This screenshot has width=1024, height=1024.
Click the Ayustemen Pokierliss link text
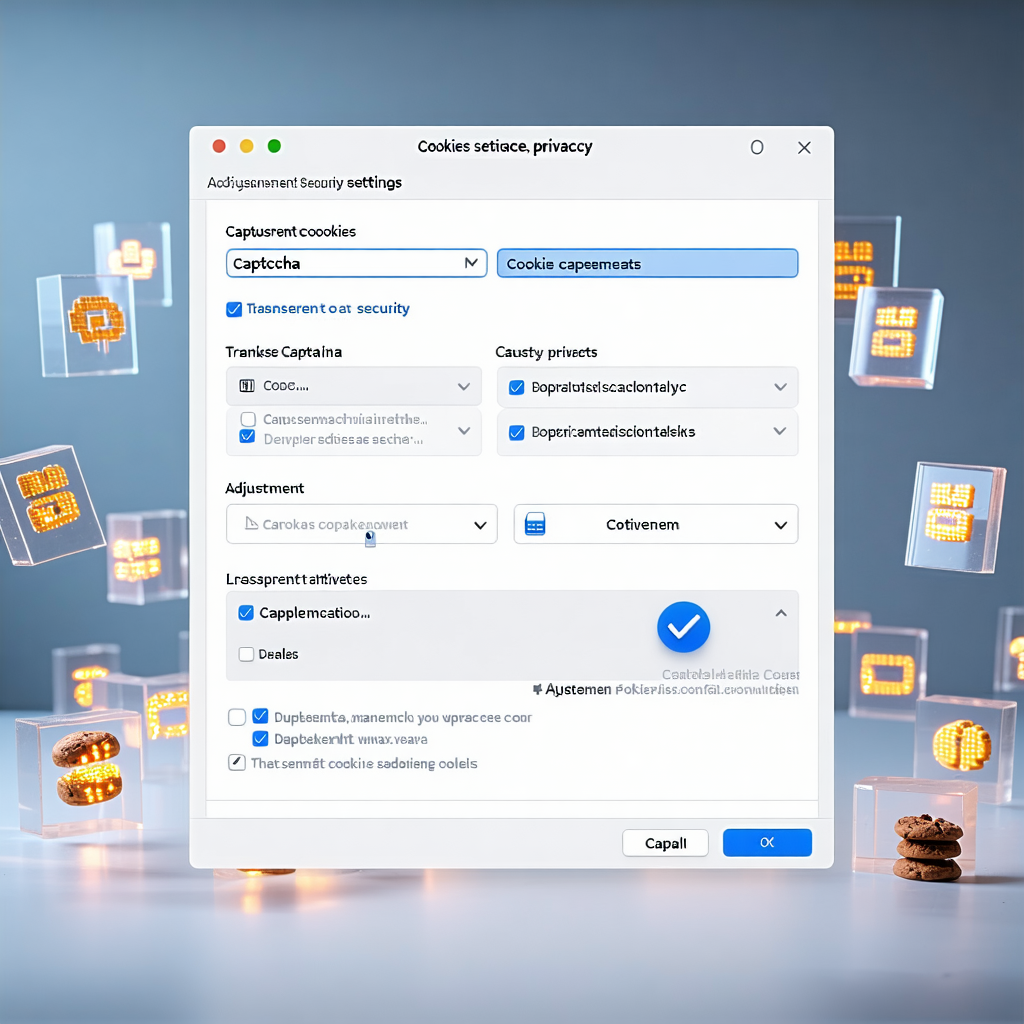tap(665, 690)
